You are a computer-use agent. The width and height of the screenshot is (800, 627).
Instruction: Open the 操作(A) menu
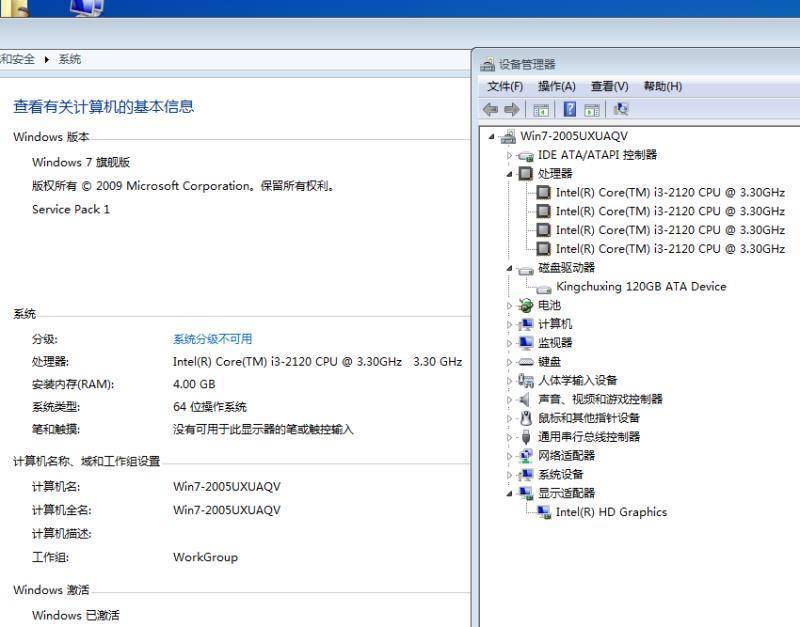point(557,86)
